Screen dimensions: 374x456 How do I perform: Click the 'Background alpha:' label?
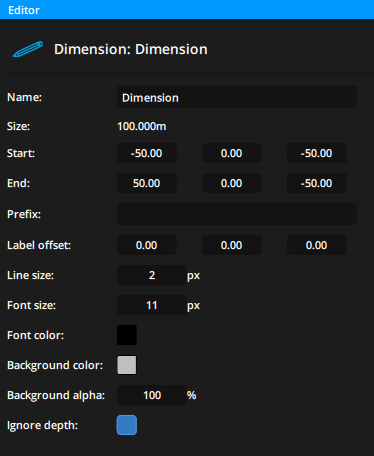click(56, 395)
